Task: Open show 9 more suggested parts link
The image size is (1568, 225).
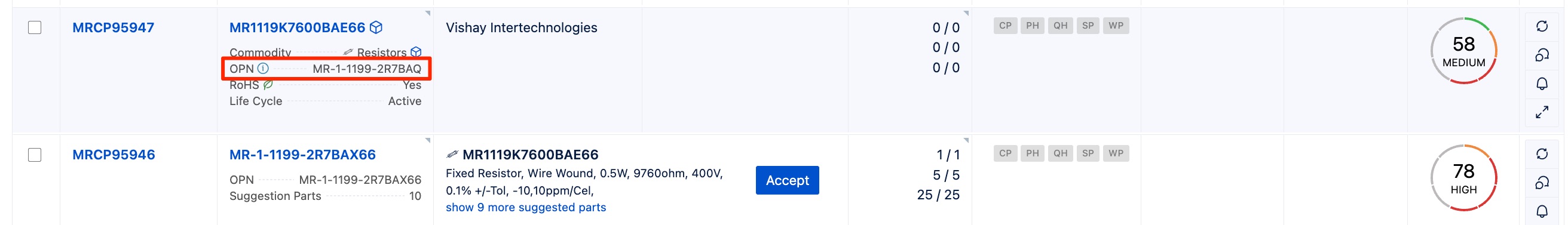Action: [x=525, y=207]
